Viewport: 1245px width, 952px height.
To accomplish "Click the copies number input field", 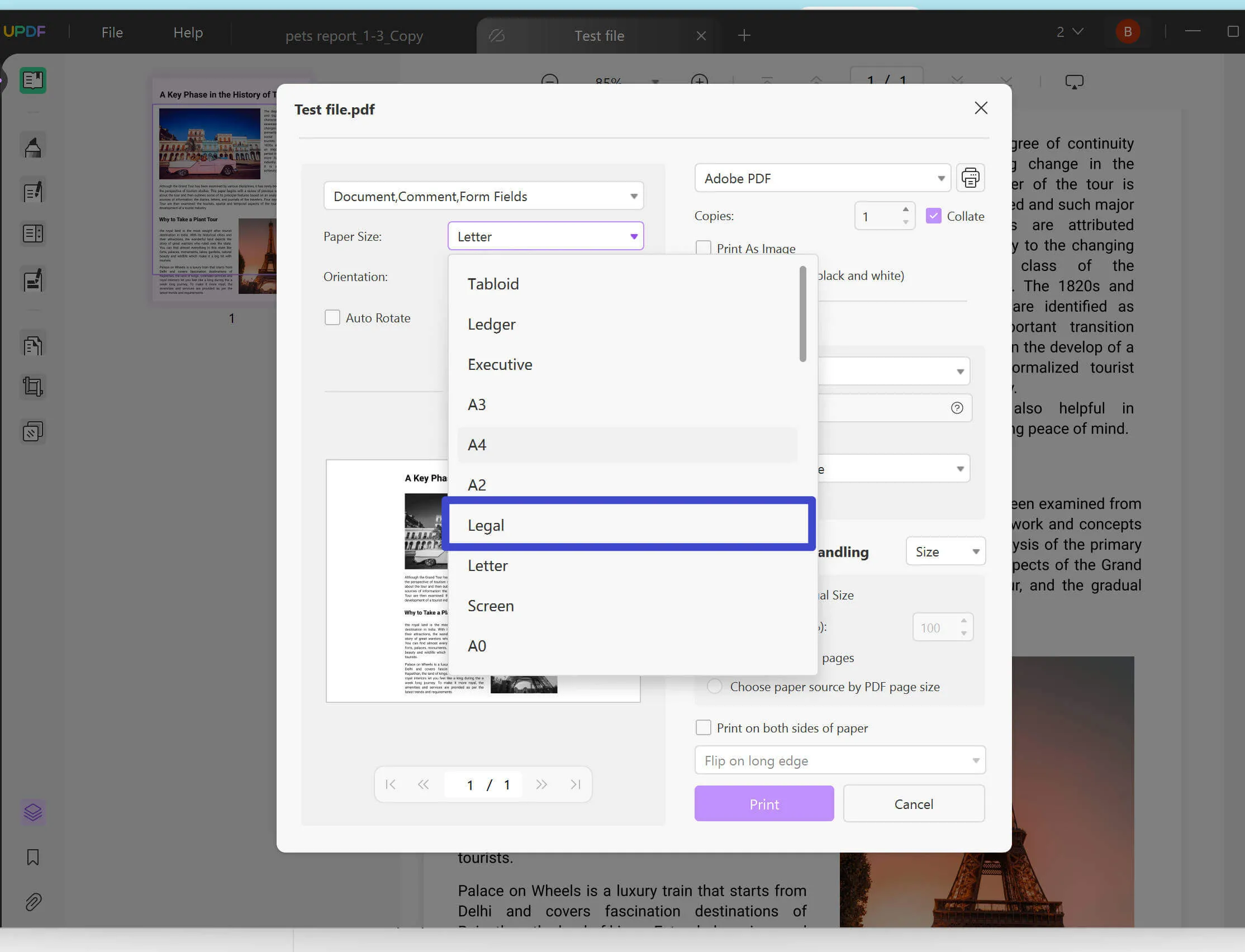I will coord(878,216).
